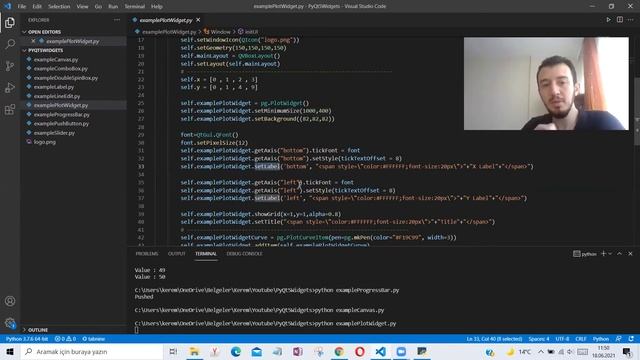
Task: Open the Terminal menu
Action: tap(135, 7)
